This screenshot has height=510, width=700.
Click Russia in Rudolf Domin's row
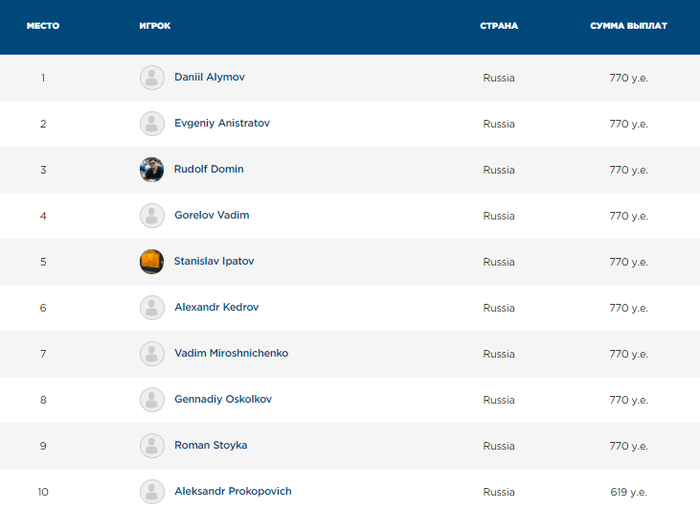pos(499,170)
